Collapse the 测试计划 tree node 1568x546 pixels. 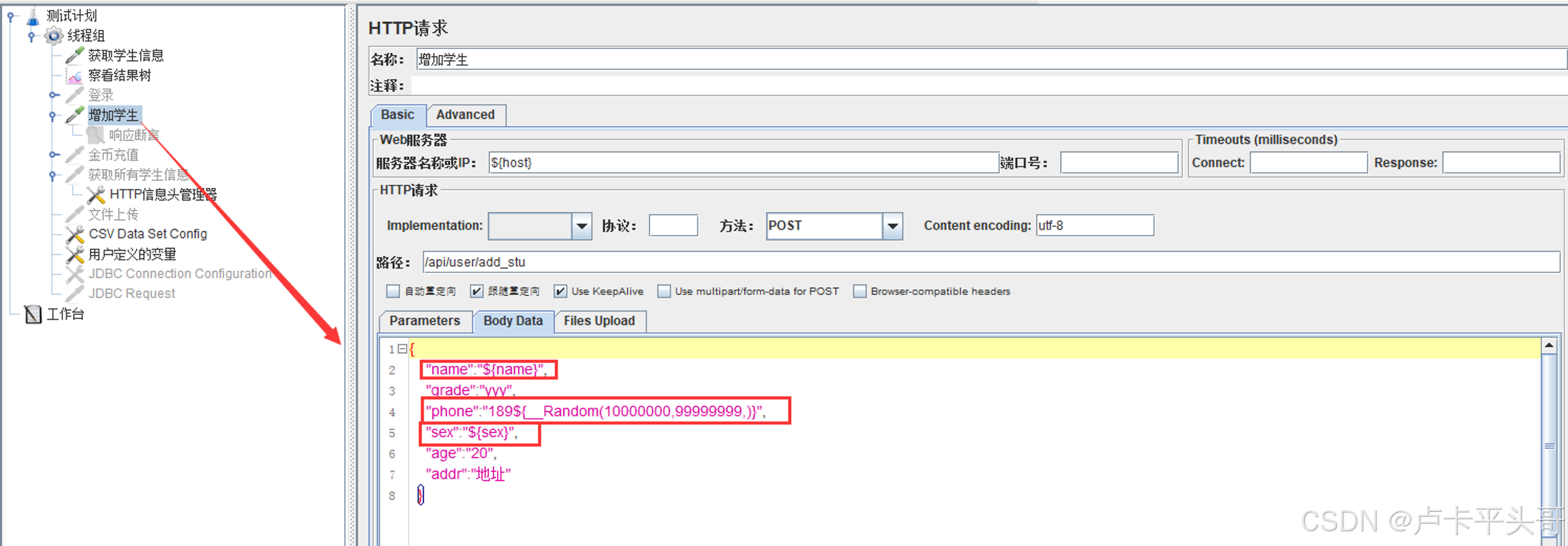tap(10, 15)
